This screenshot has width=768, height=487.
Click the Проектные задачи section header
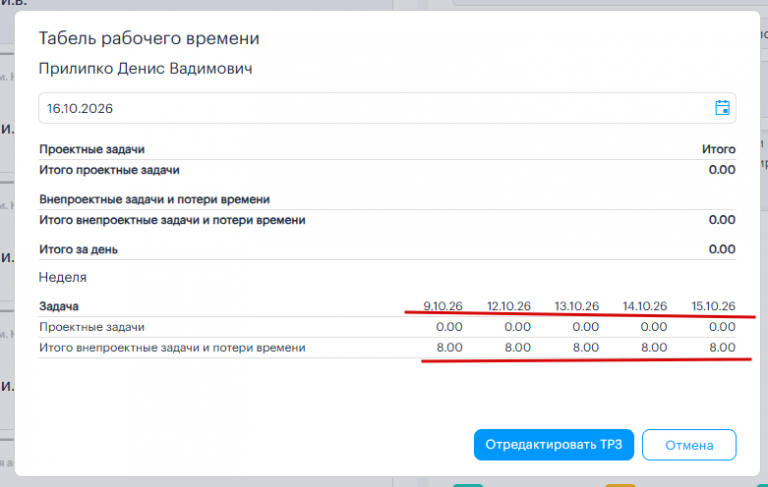tap(92, 149)
